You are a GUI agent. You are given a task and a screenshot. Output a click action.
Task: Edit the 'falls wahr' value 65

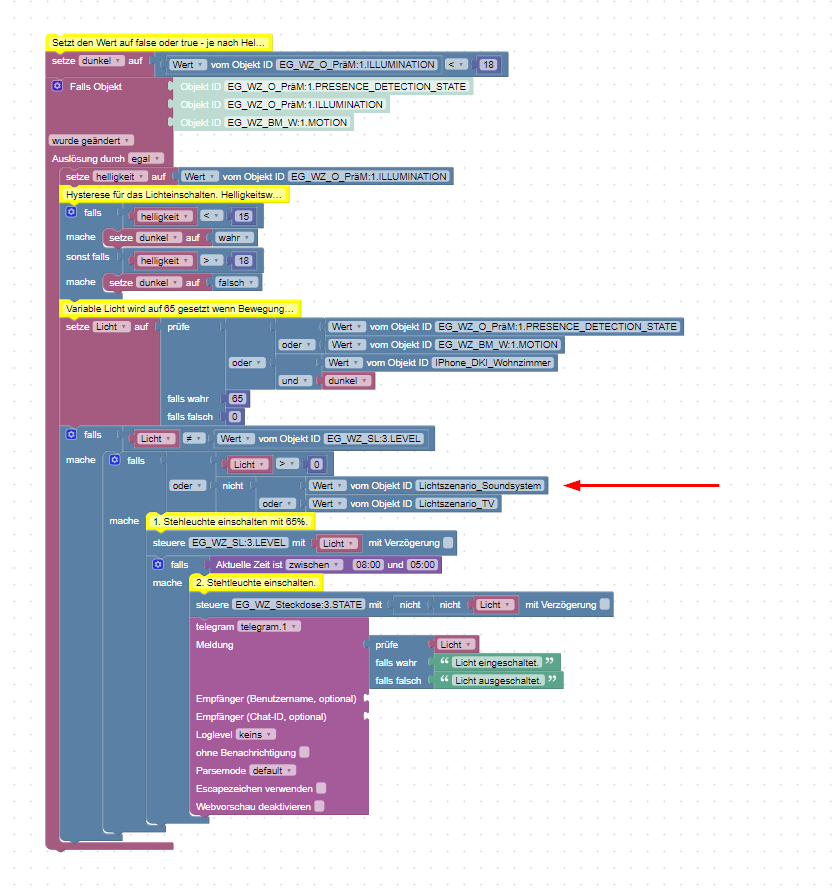point(237,399)
